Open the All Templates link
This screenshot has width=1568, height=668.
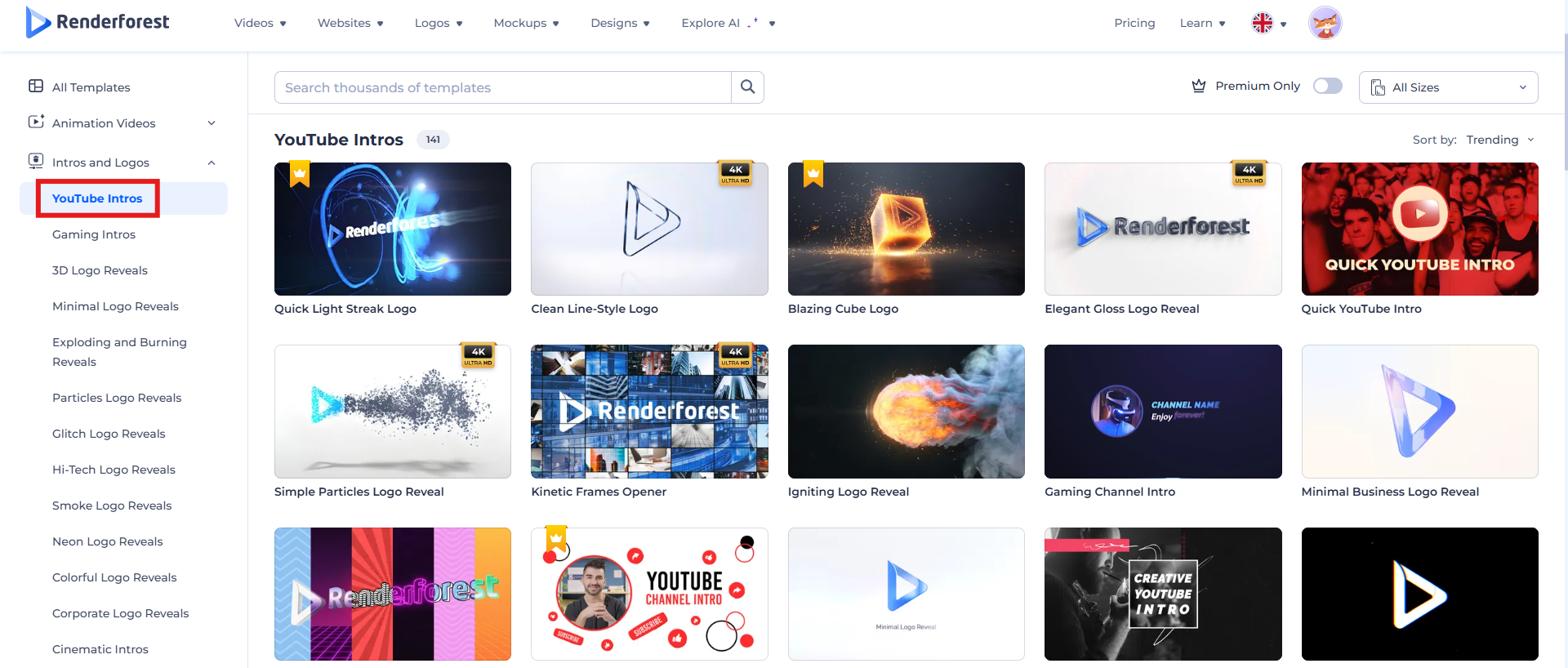[91, 87]
